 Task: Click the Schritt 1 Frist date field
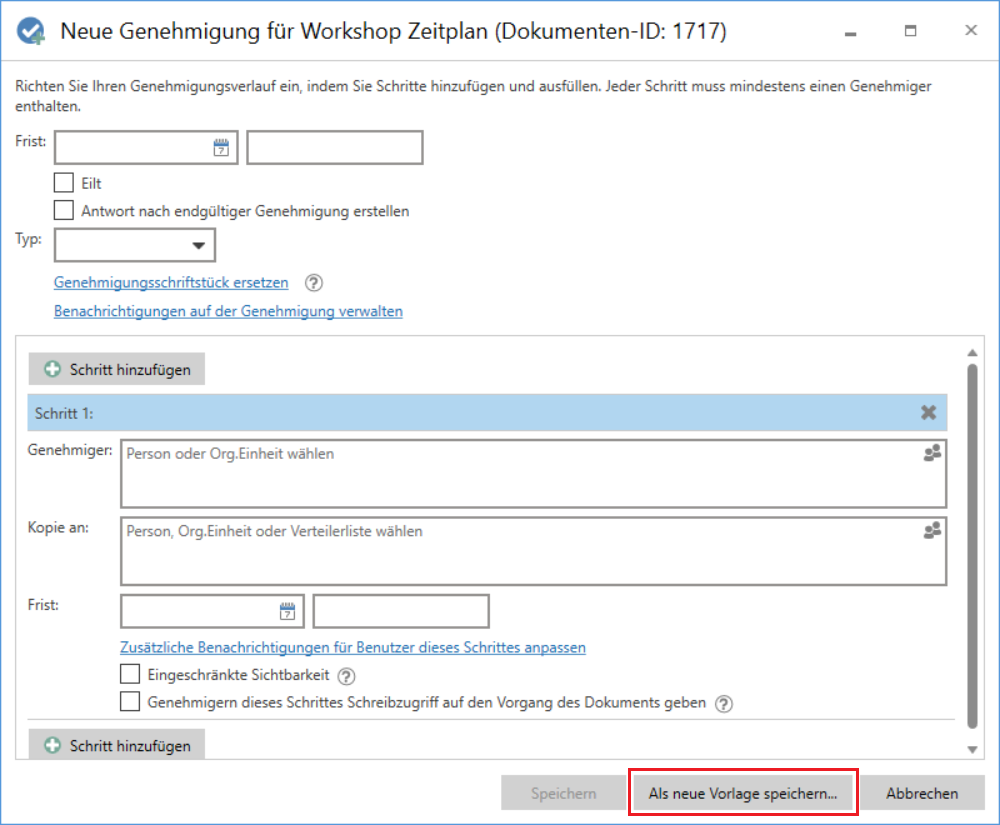coord(212,611)
